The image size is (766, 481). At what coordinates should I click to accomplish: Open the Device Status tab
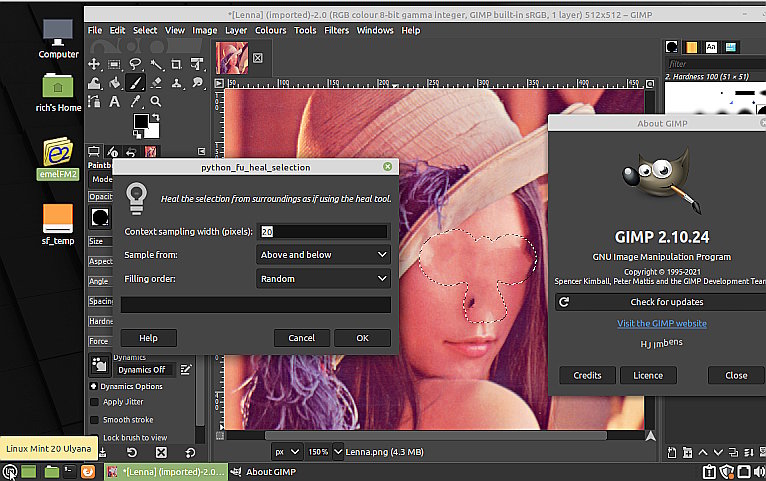pos(112,151)
